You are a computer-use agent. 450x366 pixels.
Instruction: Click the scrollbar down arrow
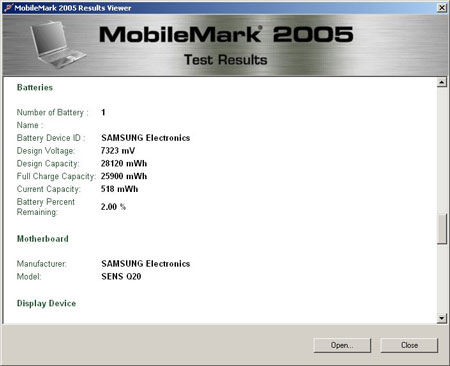pos(442,318)
